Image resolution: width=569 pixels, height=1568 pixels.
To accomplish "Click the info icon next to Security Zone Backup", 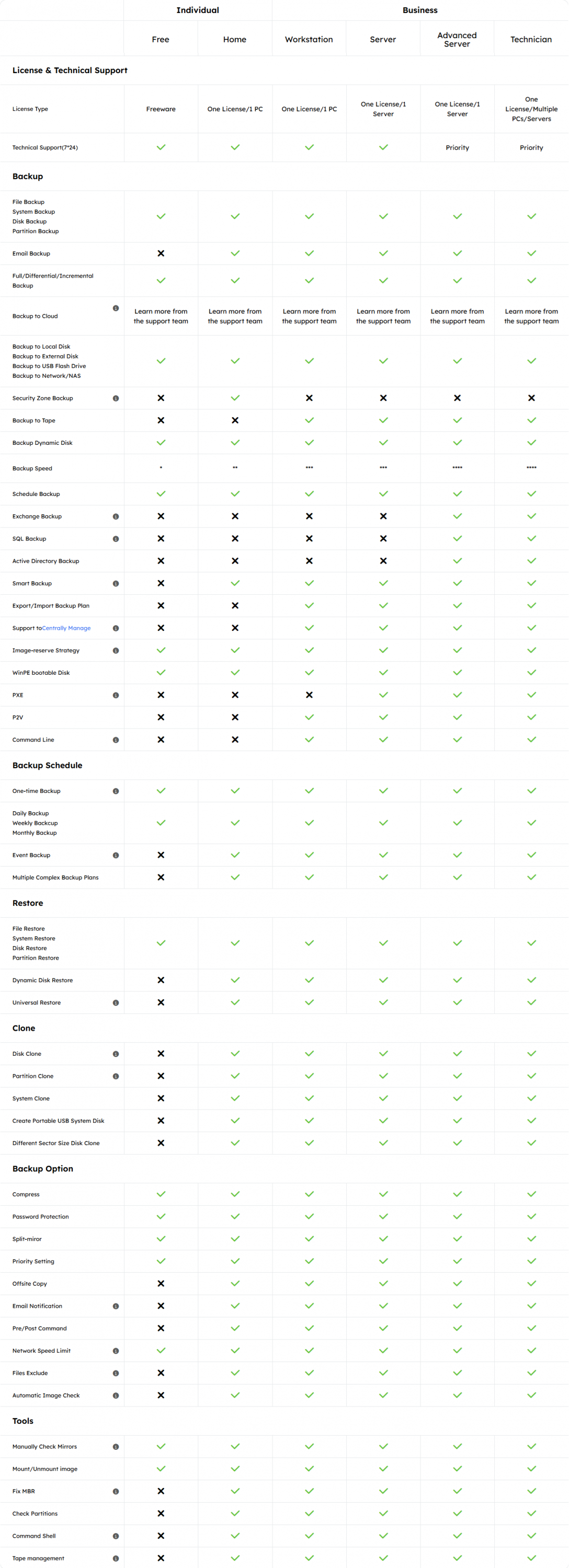I will point(116,398).
